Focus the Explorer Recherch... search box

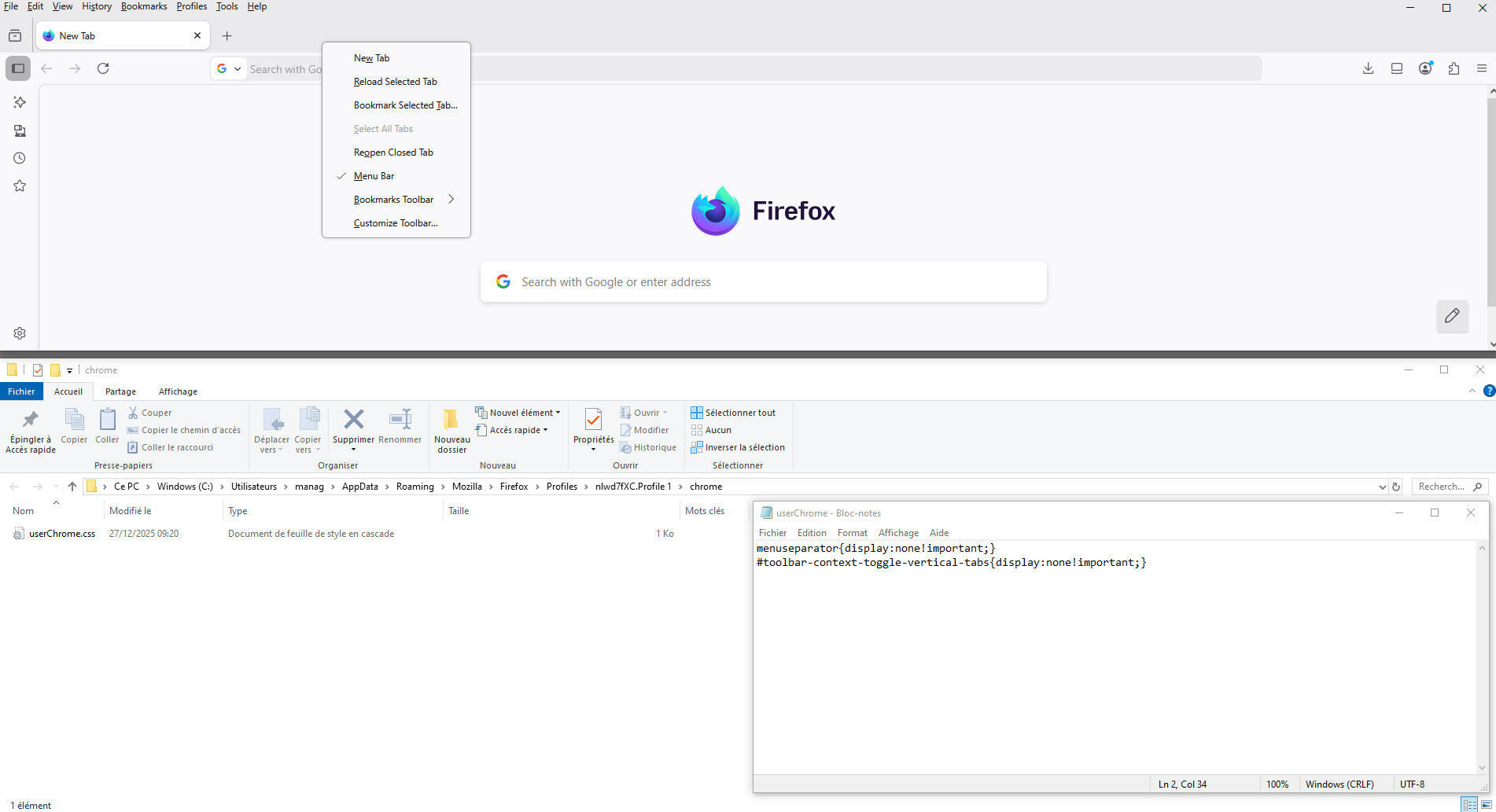tap(1449, 487)
